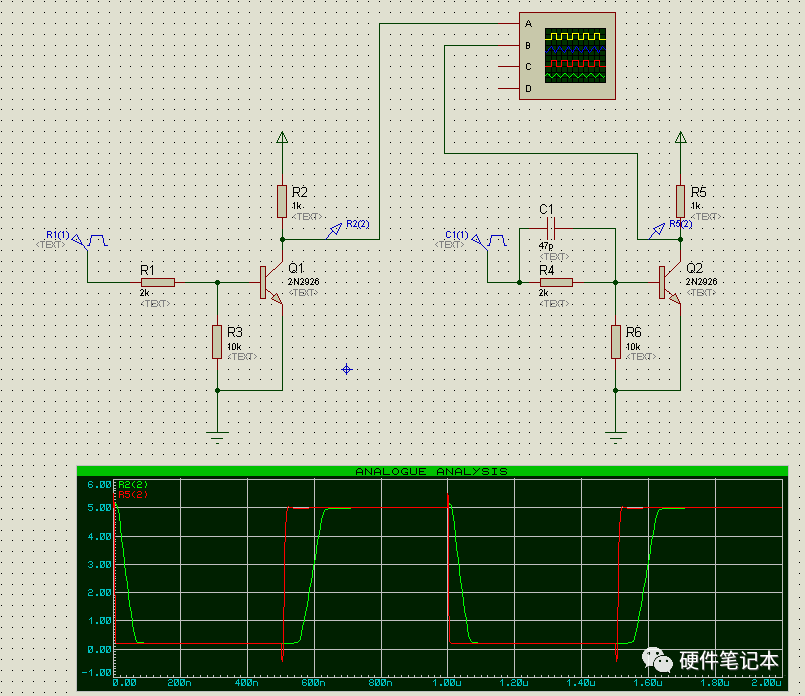
Task: Click the R1(1) pulse generator symbol
Action: (x=90, y=241)
